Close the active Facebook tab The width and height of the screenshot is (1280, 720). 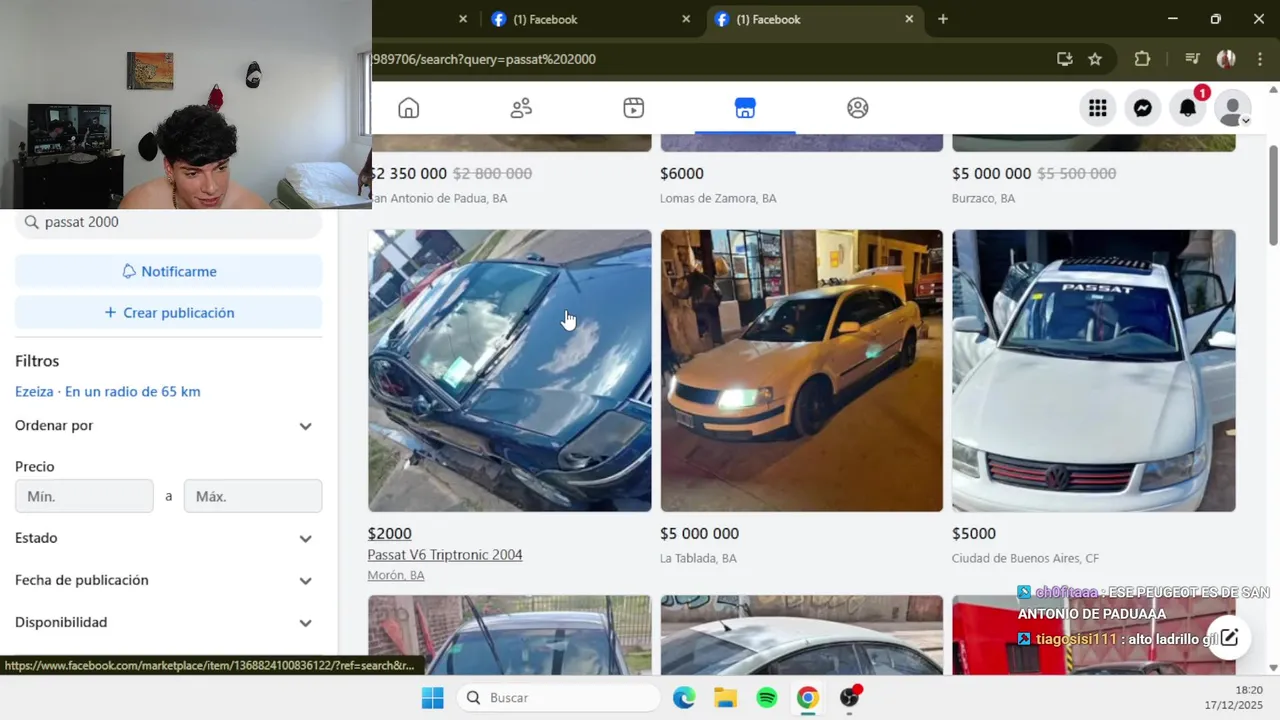909,19
